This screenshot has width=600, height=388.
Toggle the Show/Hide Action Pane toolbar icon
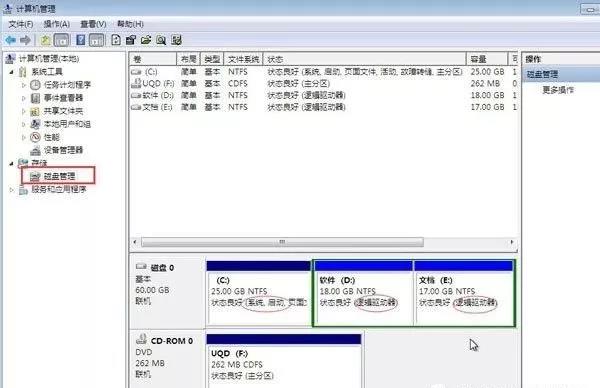click(96, 40)
